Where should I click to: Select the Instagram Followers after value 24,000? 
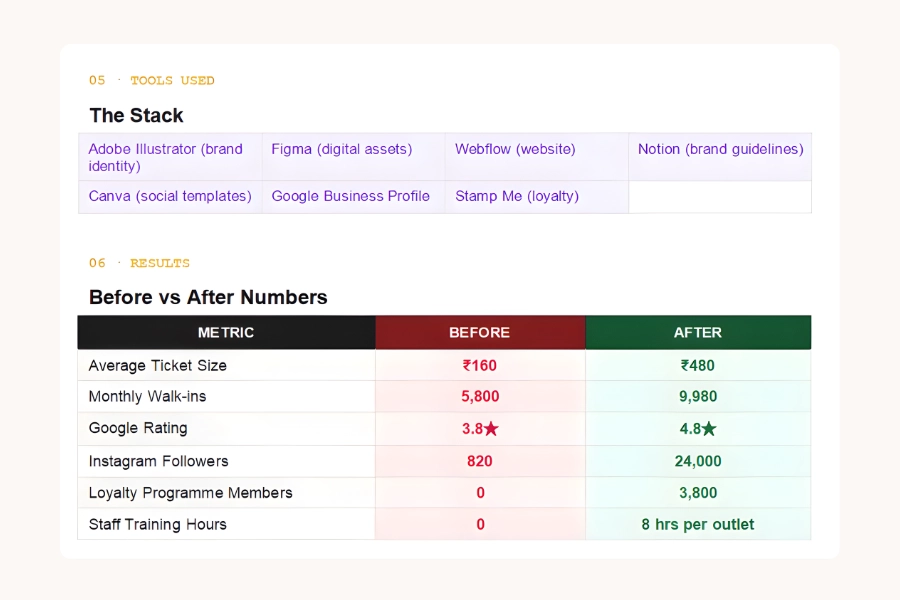pos(697,461)
